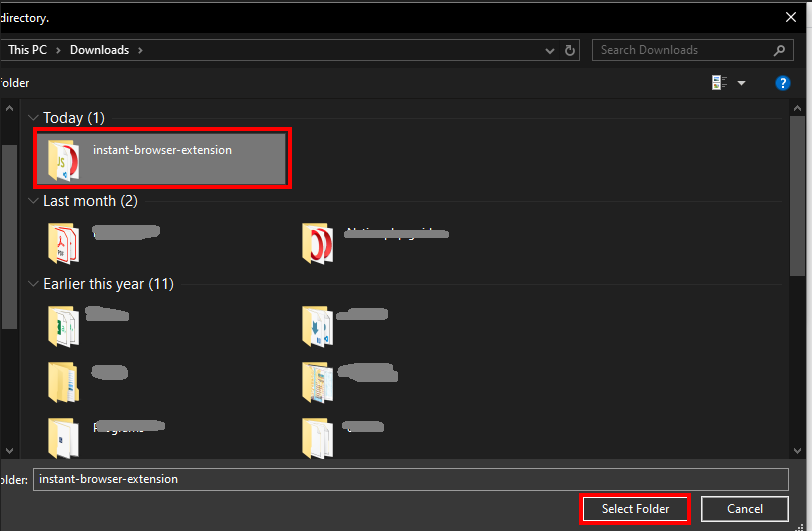Image resolution: width=812 pixels, height=531 pixels.
Task: Click This PC in the breadcrumb
Action: (x=27, y=50)
